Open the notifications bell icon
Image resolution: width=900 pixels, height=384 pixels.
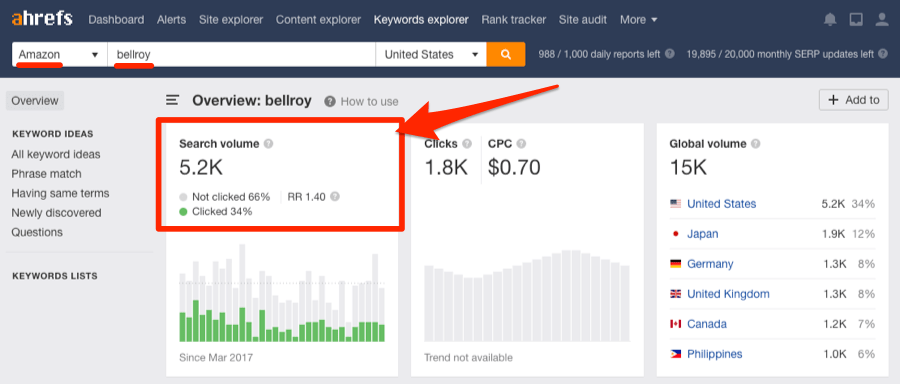830,20
